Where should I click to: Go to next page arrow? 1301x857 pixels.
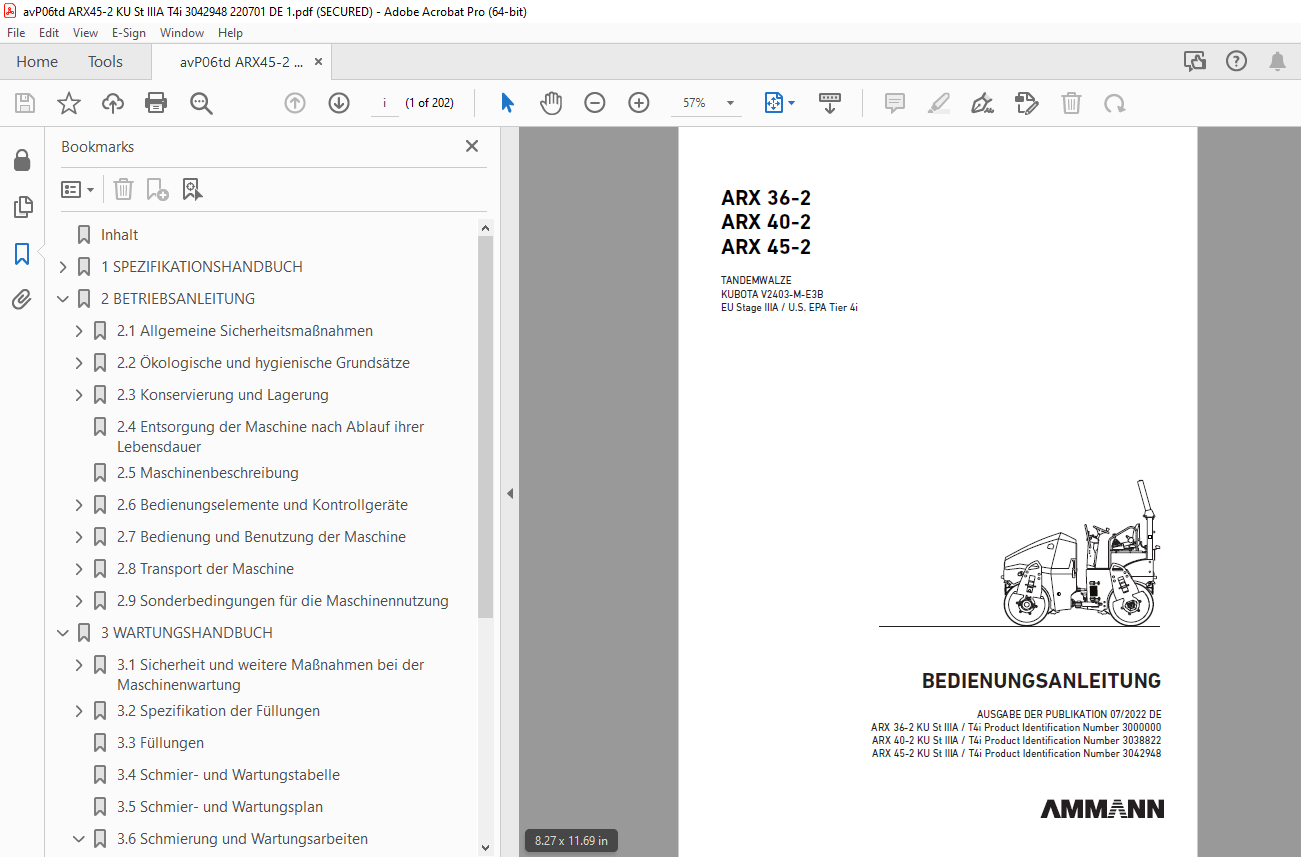click(339, 103)
